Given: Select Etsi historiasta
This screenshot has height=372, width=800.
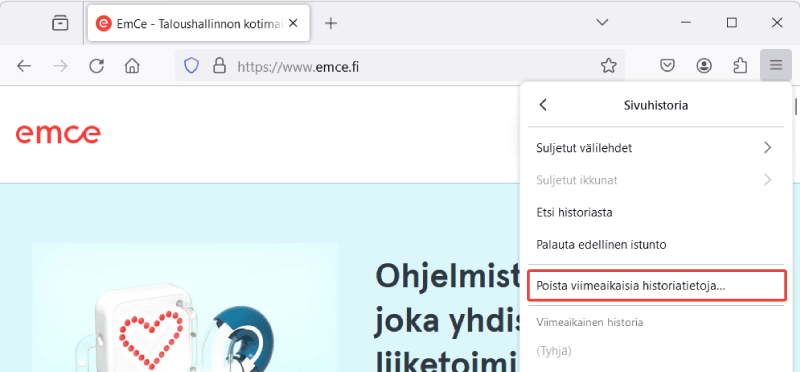Looking at the screenshot, I should (x=656, y=212).
